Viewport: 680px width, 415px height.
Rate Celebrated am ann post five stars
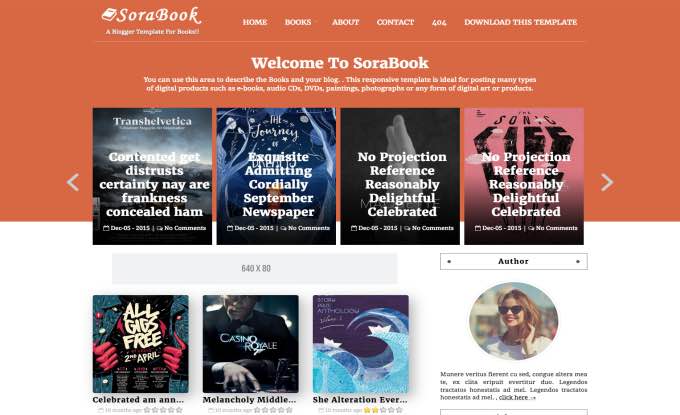pos(179,410)
